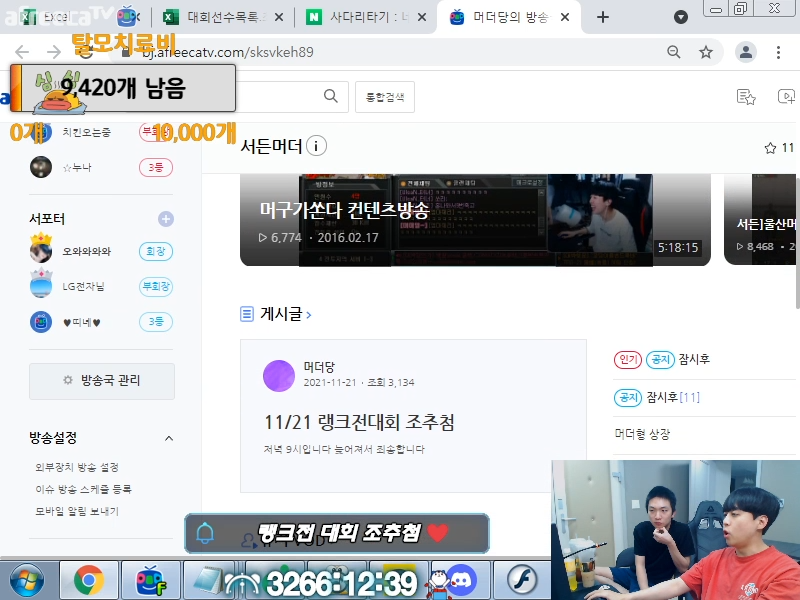Click the plus icon beside 서포터
800x600 pixels.
[x=166, y=219]
